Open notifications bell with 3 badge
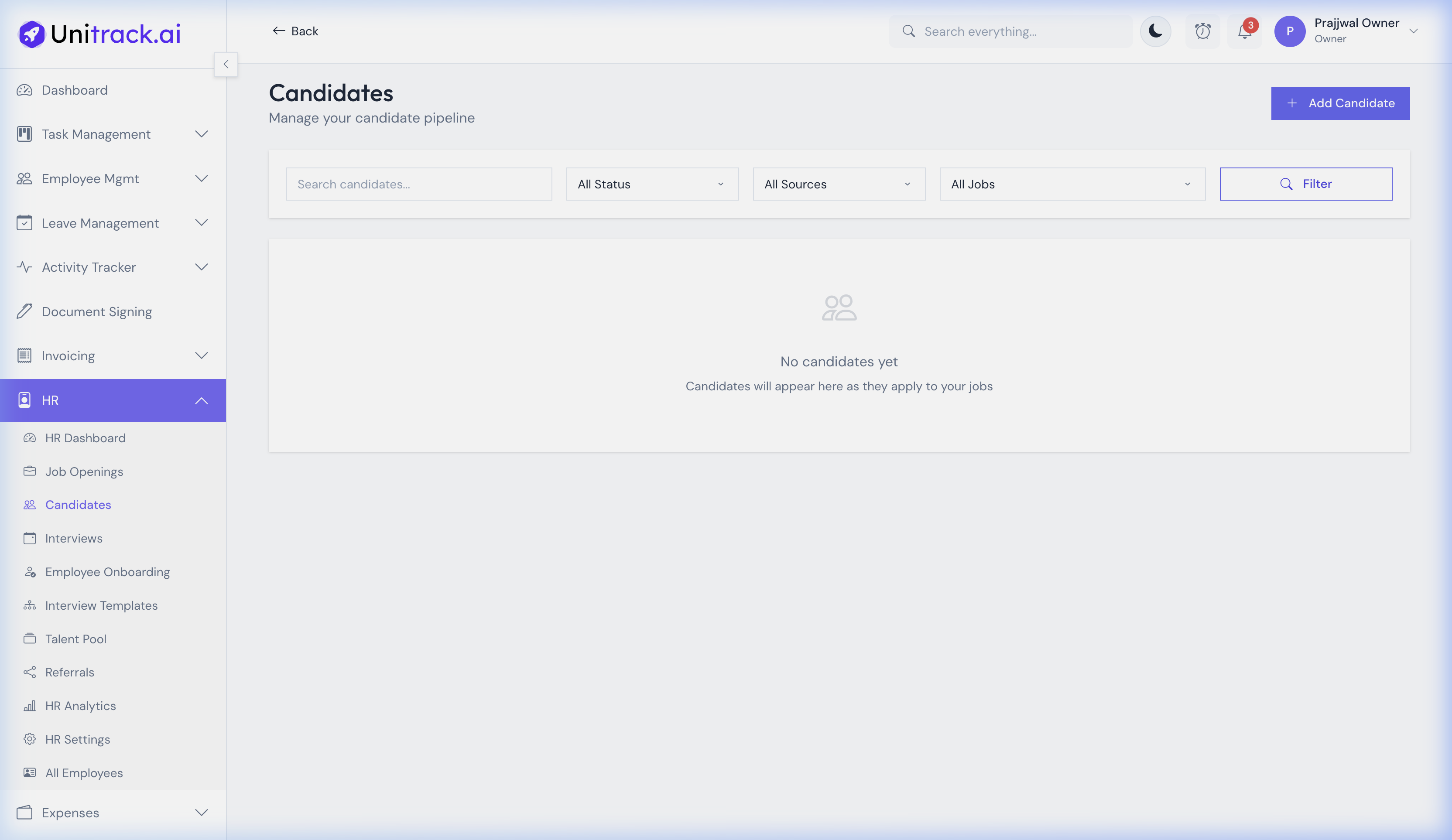Viewport: 1452px width, 840px height. (x=1244, y=31)
